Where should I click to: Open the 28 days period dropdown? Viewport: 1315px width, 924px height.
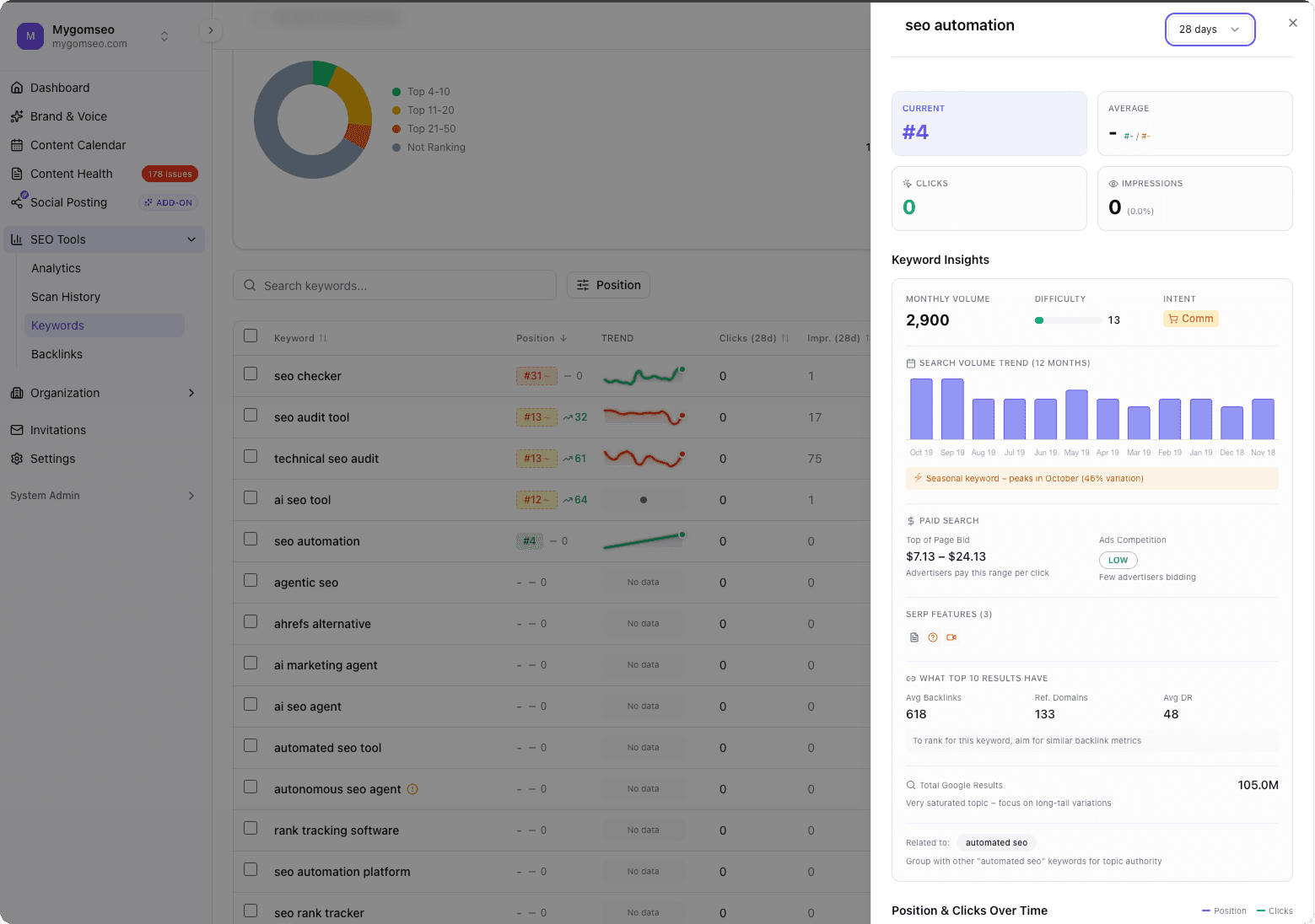point(1210,29)
